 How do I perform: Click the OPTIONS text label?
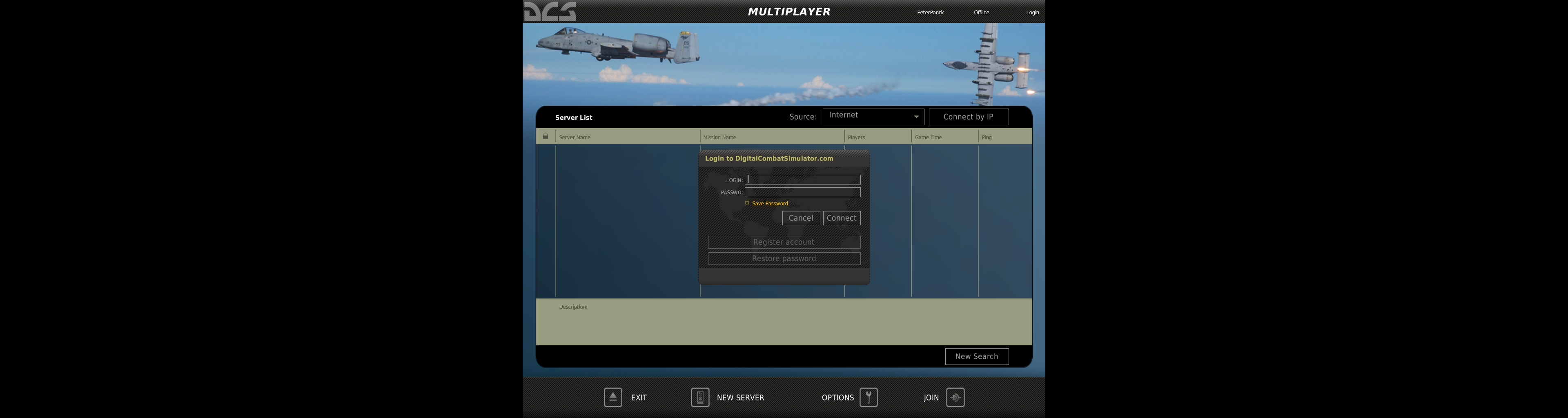tap(837, 397)
